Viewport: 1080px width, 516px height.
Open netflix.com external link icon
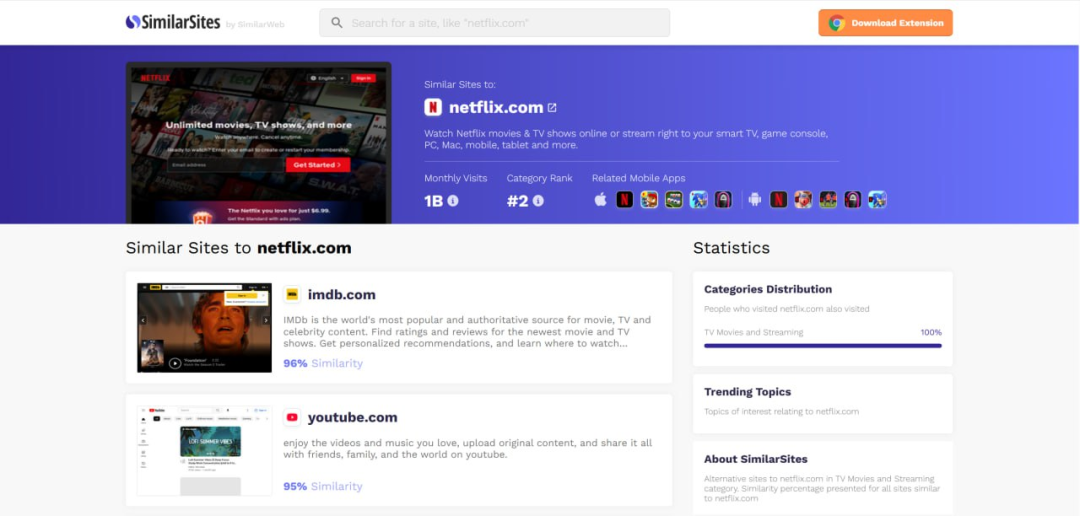pos(552,108)
